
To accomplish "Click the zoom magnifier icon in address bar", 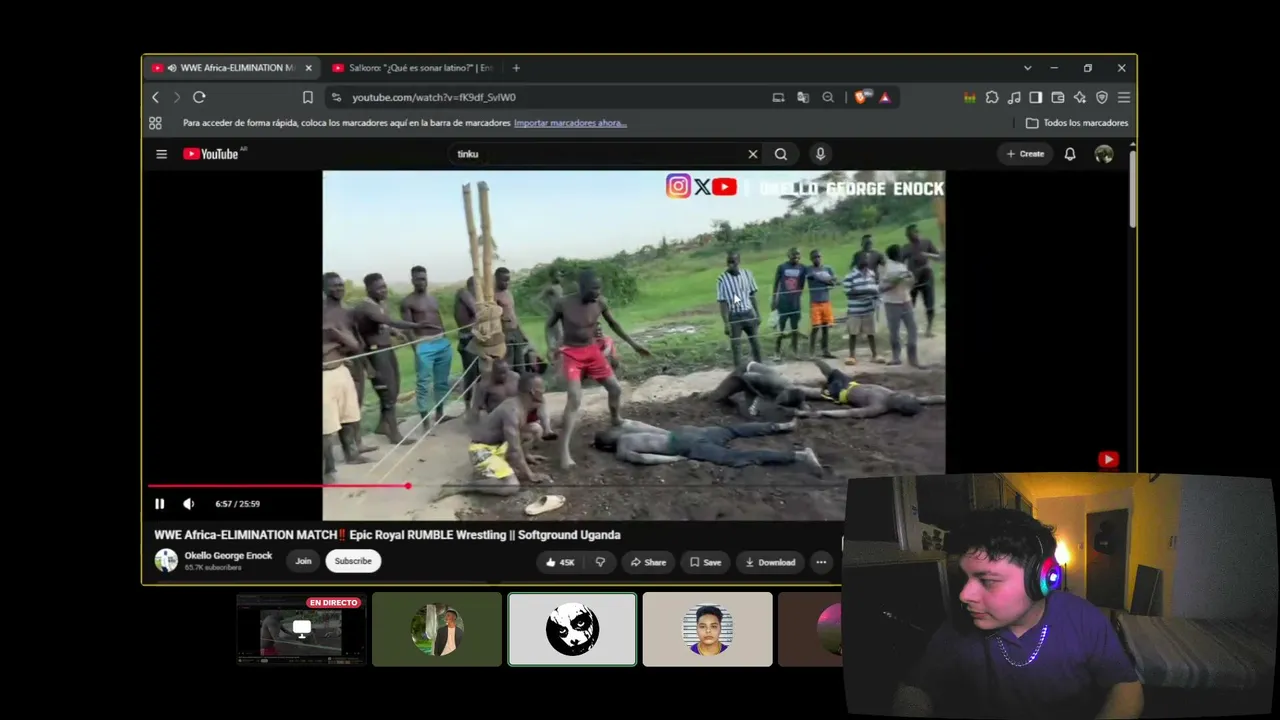I will click(828, 97).
